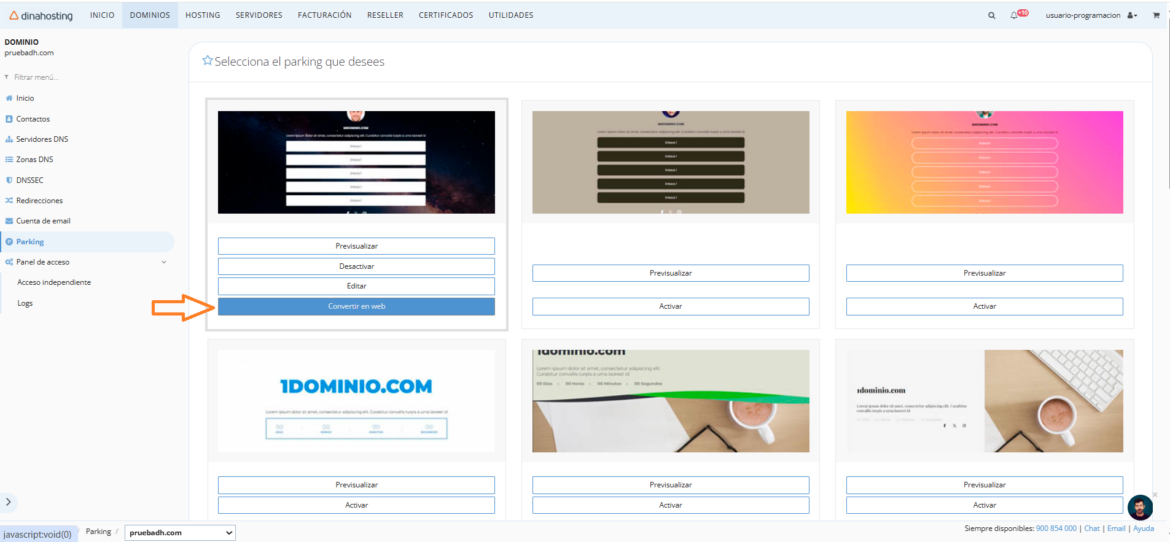
Task: Click the Contactos sidebar icon
Action: point(9,119)
